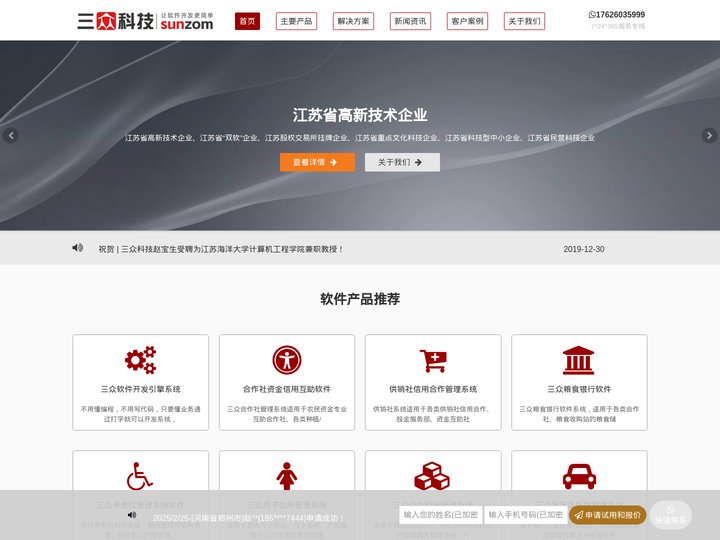Click the 三众科技 sunzom logo
Screen dimensions: 720x540
145,21
